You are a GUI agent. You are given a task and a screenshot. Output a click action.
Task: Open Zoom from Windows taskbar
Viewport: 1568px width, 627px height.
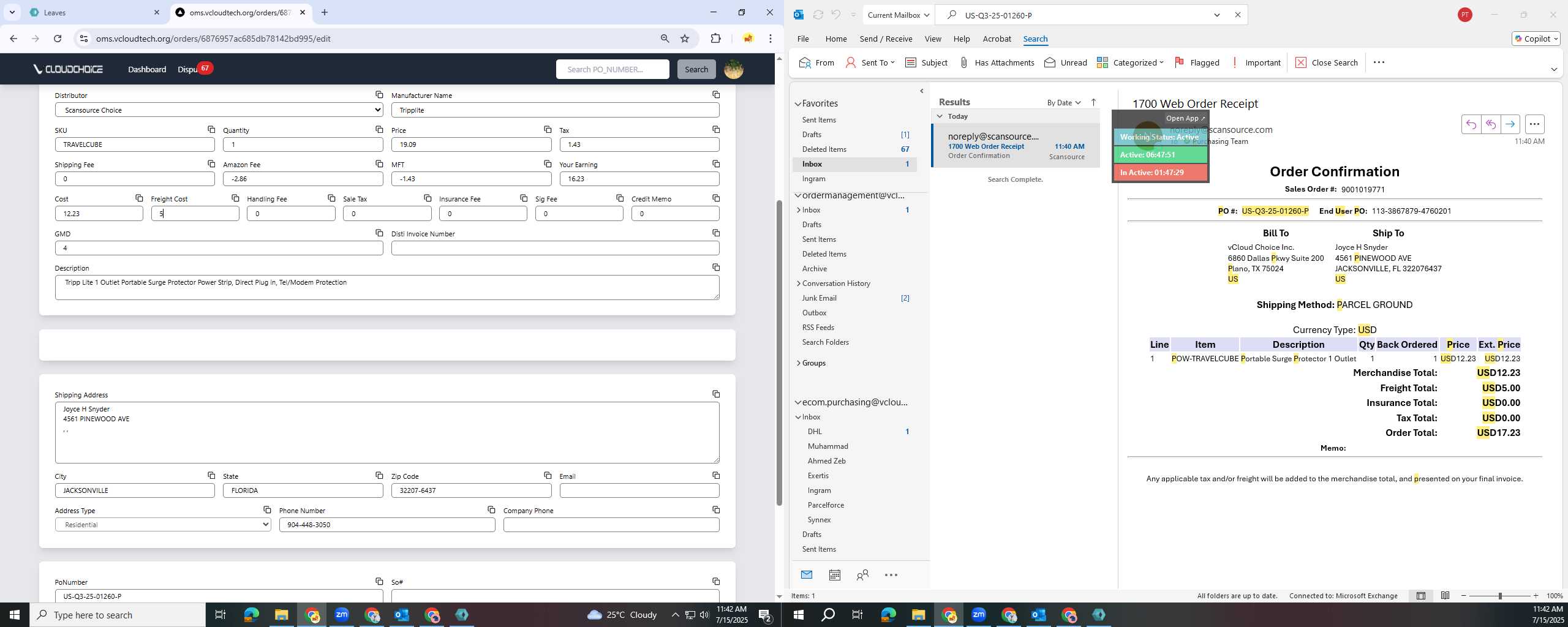(342, 615)
